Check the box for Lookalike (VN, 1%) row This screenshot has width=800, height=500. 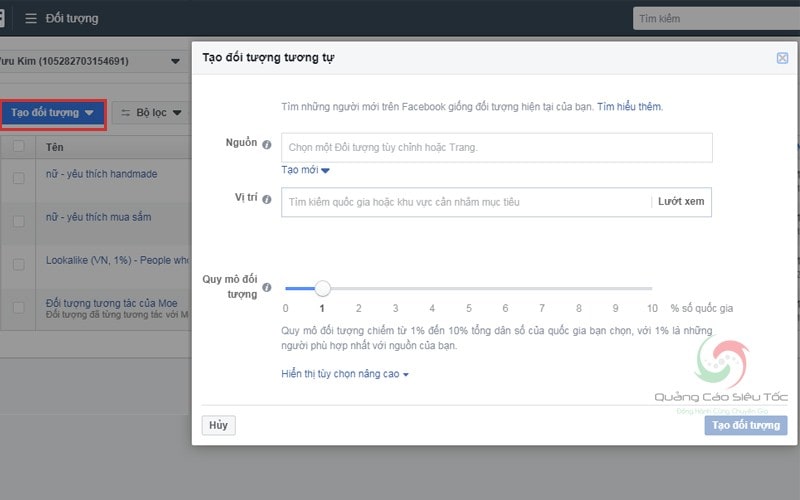pyautogui.click(x=19, y=264)
